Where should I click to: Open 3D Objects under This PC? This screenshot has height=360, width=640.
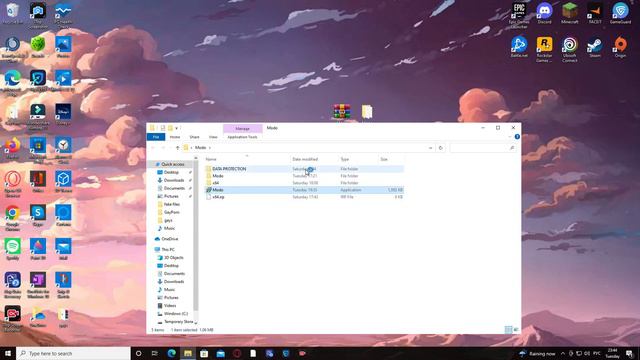coord(173,258)
